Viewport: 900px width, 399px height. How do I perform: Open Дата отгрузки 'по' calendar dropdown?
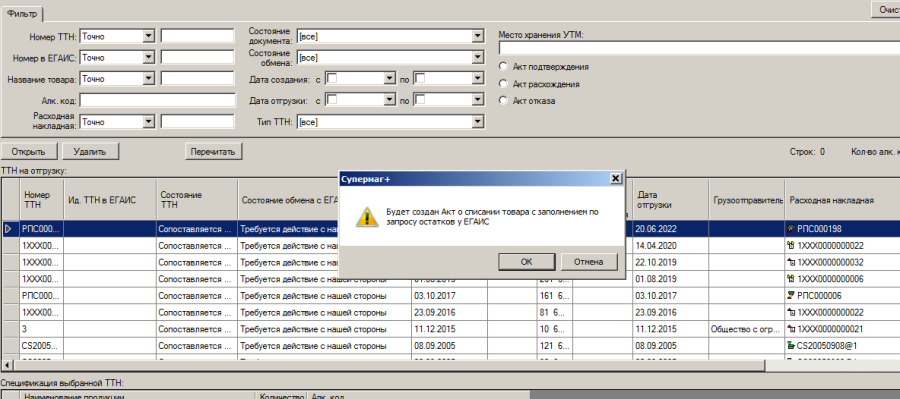point(478,100)
